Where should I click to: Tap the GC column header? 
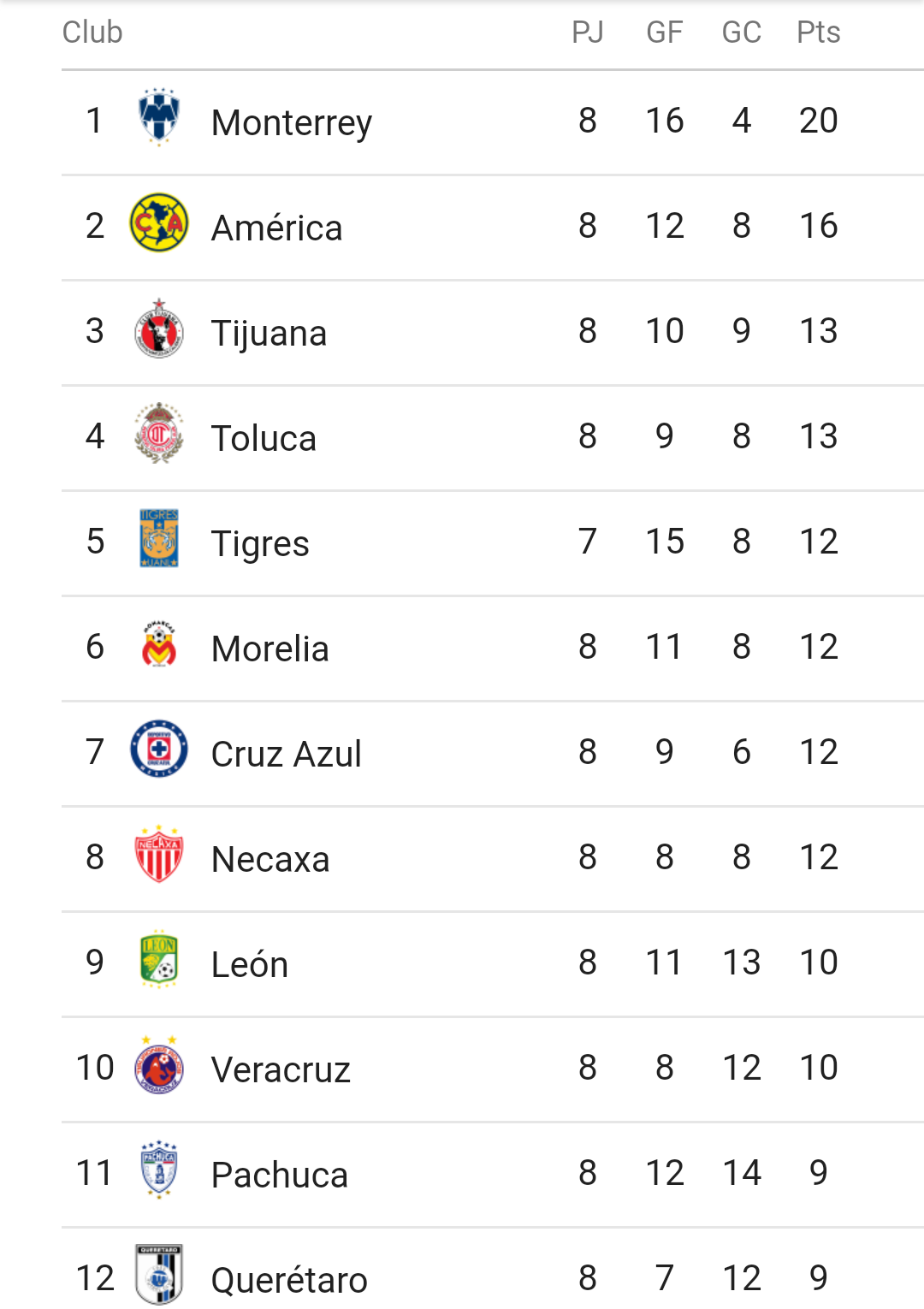click(741, 33)
